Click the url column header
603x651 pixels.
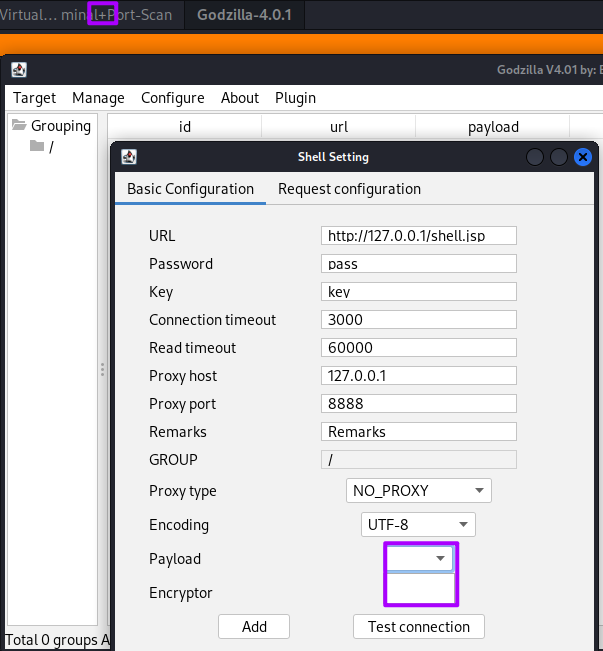[338, 127]
